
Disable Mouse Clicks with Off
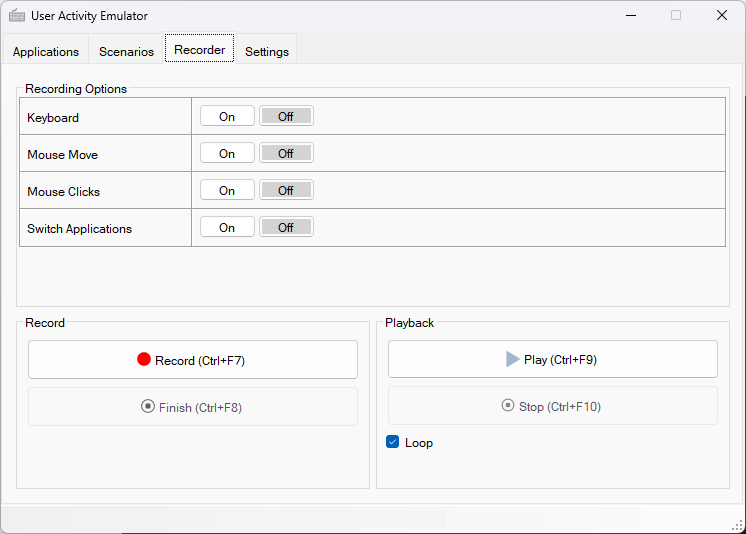pyautogui.click(x=286, y=190)
